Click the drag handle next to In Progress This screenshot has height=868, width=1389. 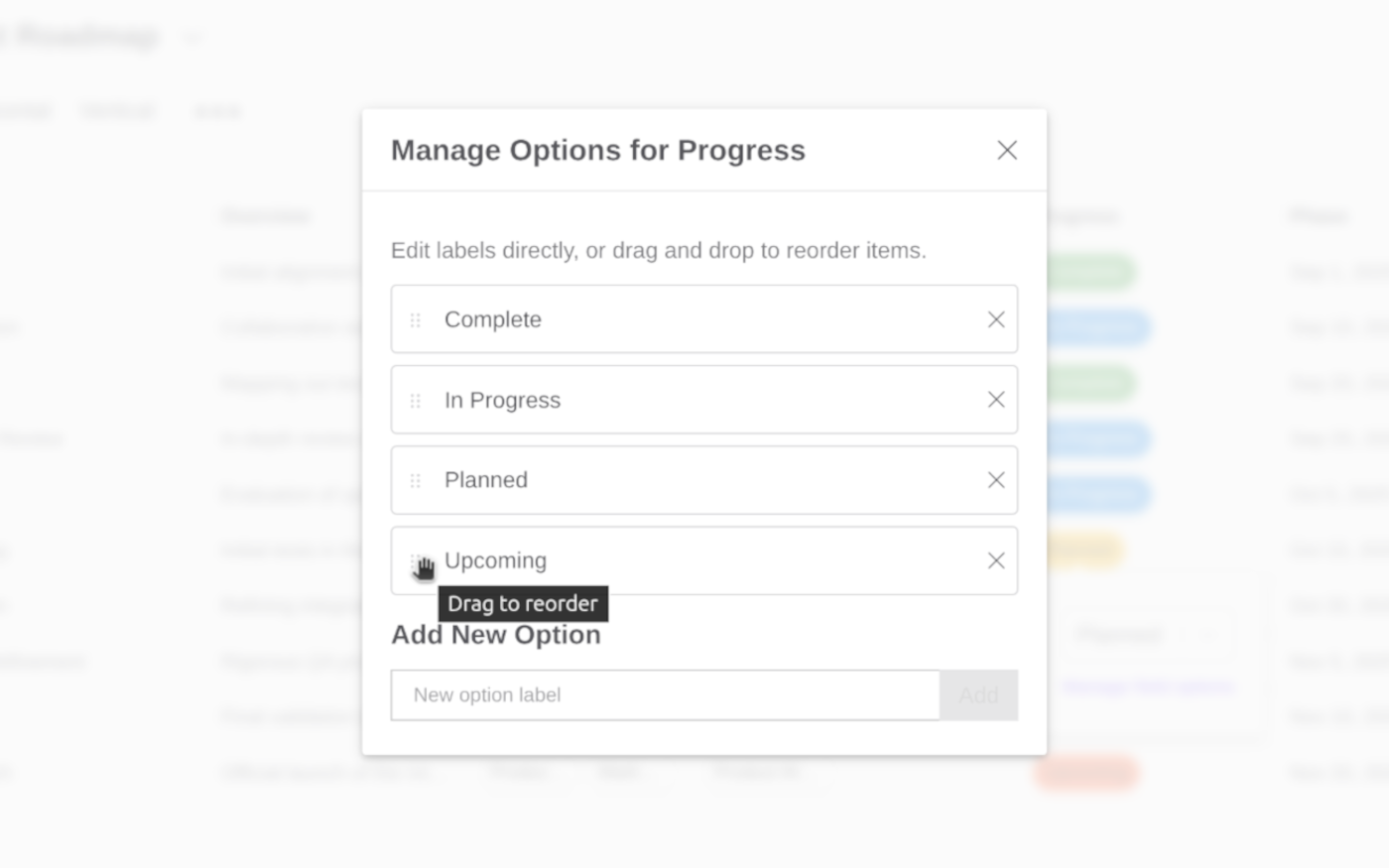(417, 400)
